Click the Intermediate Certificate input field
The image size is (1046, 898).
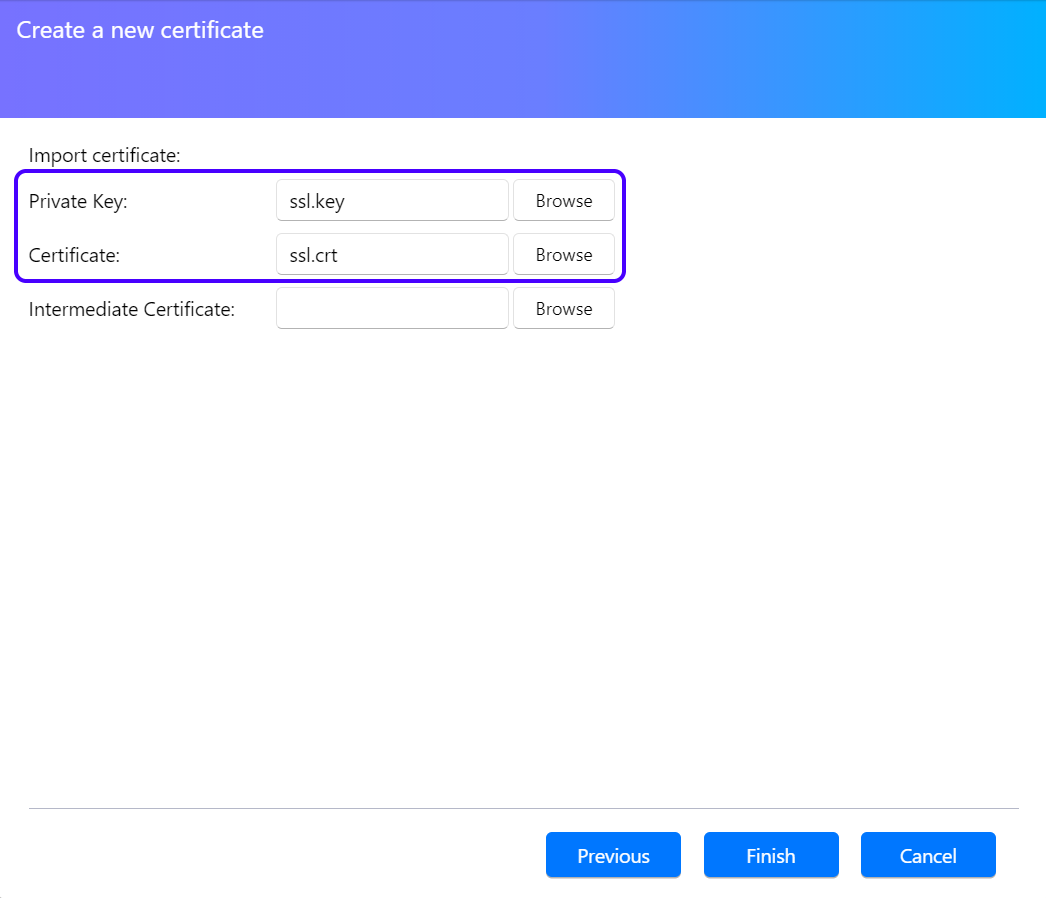392,308
